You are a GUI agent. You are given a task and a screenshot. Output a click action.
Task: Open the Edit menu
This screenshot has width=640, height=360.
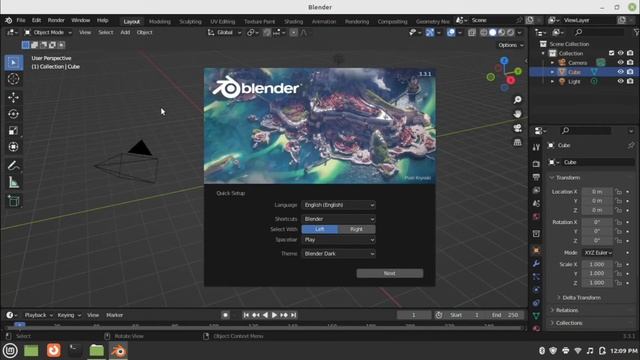(36, 20)
